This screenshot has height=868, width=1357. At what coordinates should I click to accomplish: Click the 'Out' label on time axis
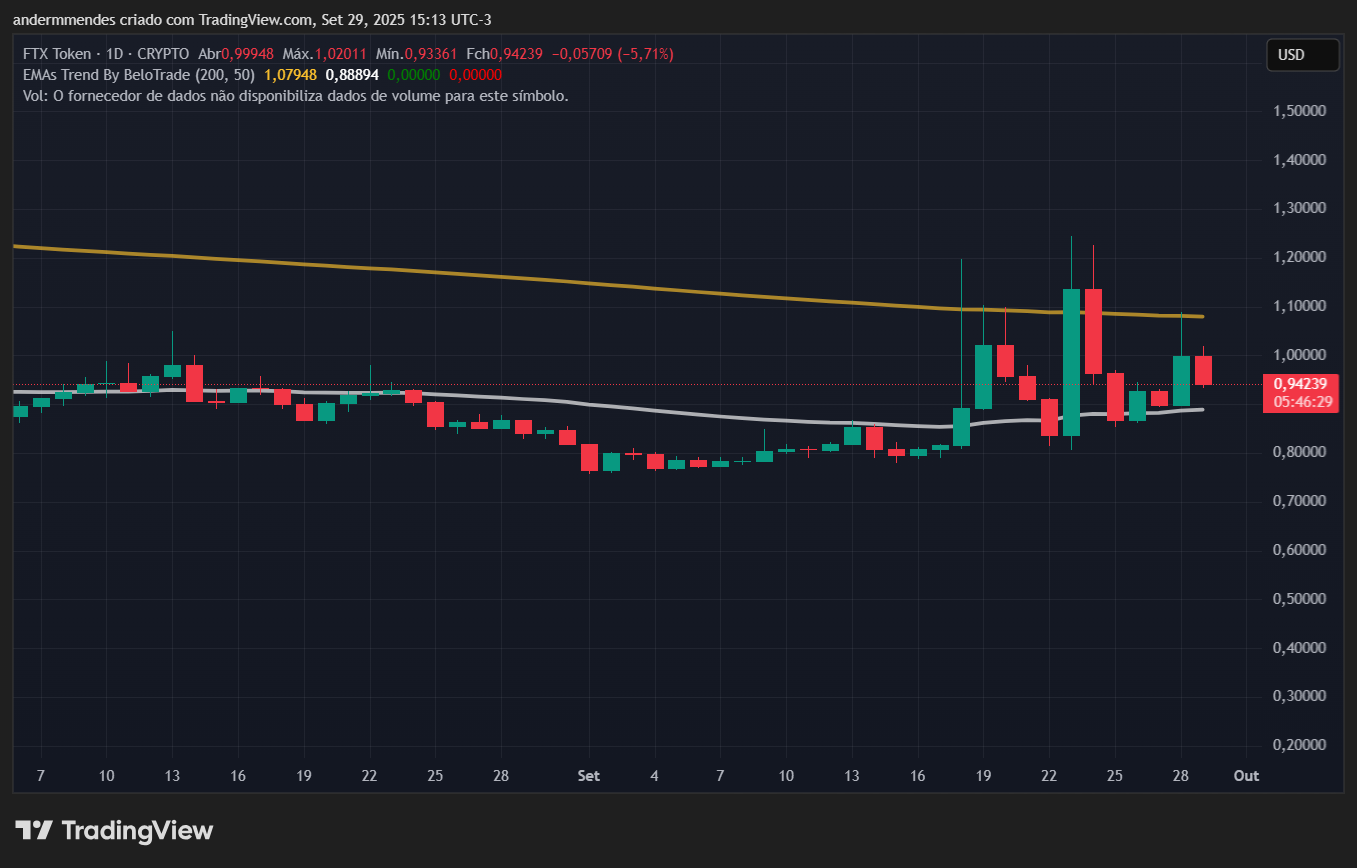click(1245, 776)
